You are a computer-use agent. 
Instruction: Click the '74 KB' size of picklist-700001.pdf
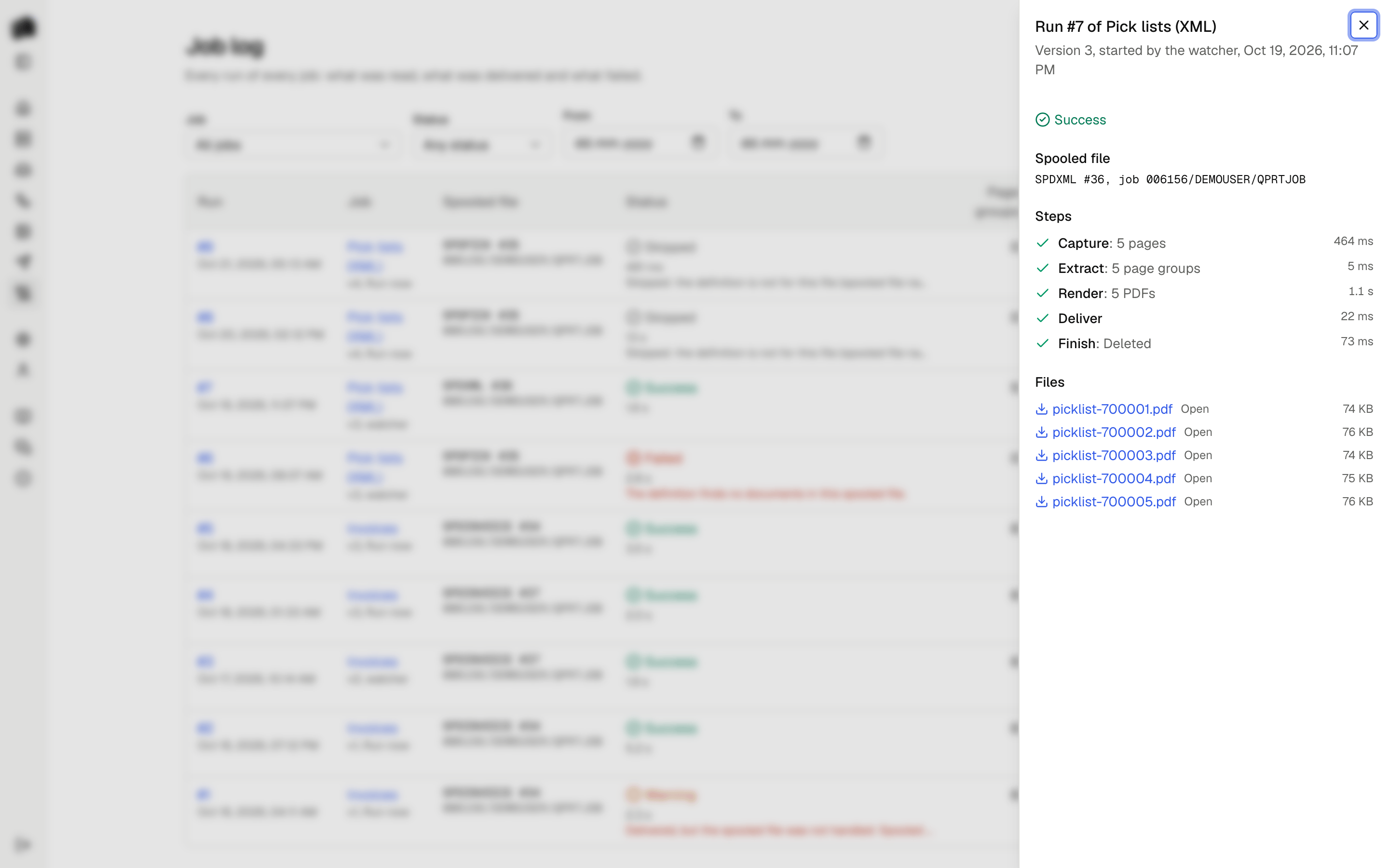click(x=1358, y=409)
